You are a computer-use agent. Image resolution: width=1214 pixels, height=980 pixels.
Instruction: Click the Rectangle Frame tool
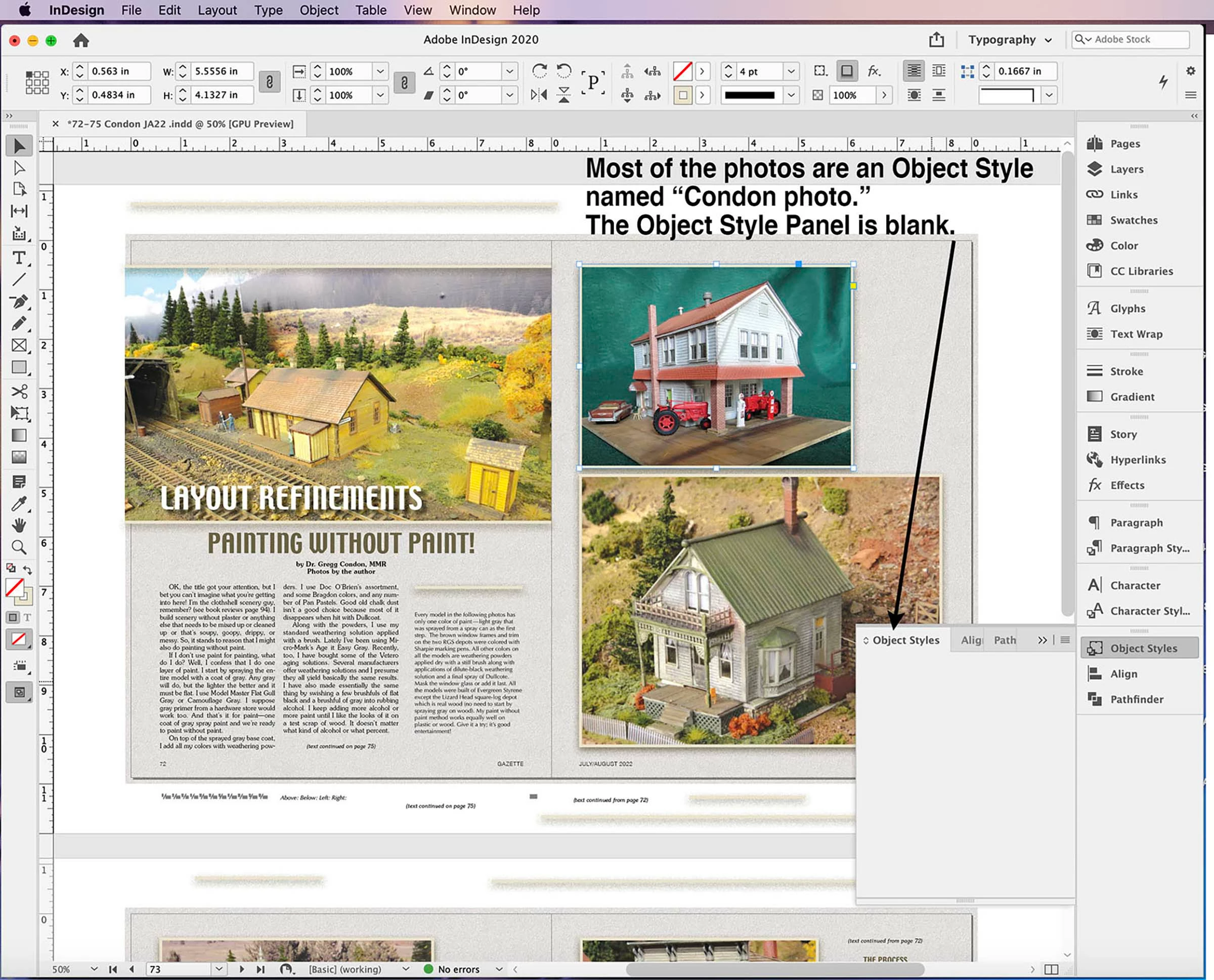point(19,346)
